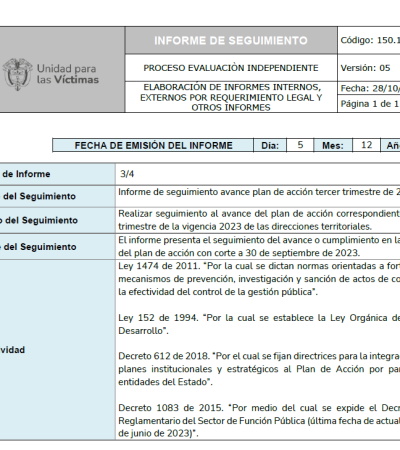The image size is (400, 450).
Task: Click the 'Día:' label cell
Action: (270, 146)
